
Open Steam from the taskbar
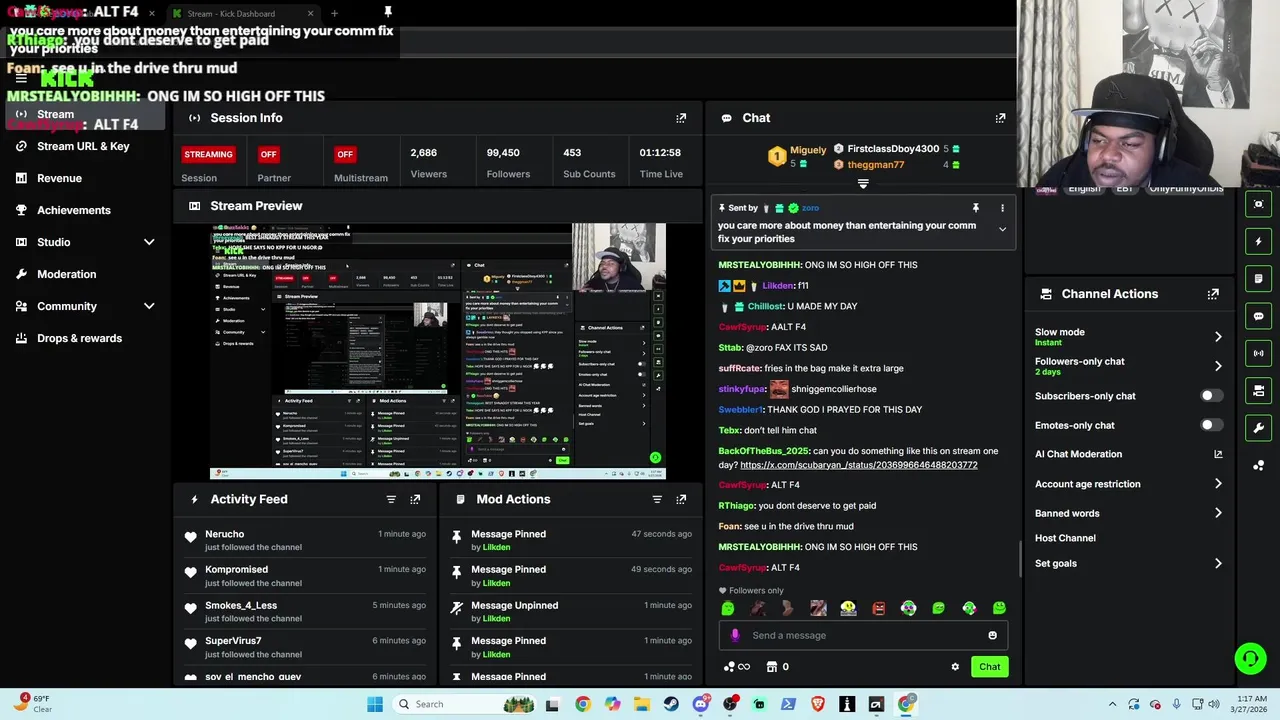pyautogui.click(x=671, y=704)
